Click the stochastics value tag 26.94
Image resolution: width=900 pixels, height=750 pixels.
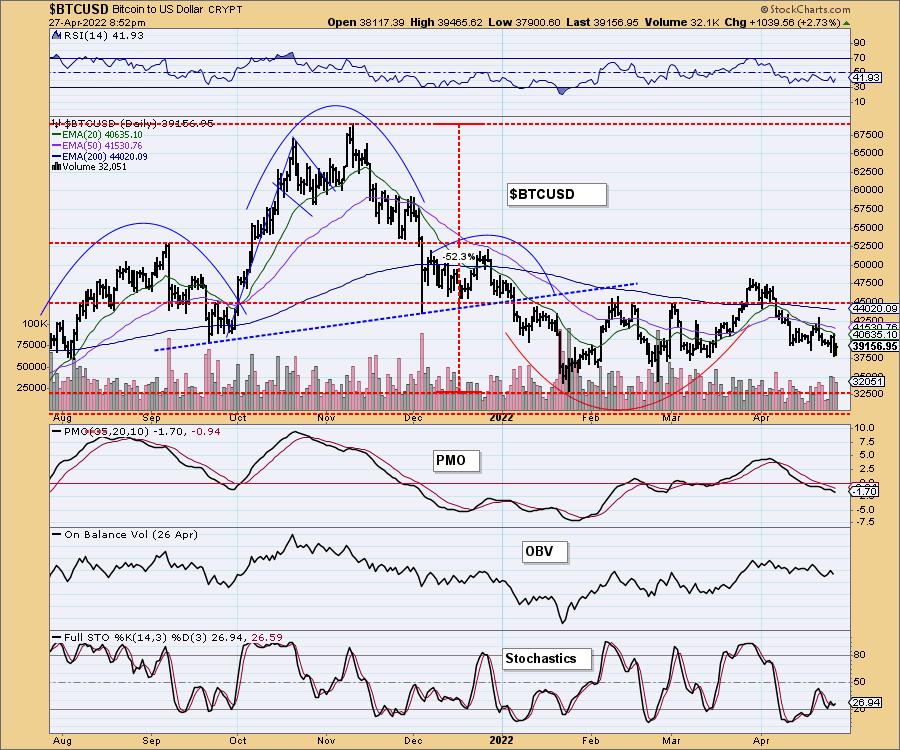[x=866, y=703]
